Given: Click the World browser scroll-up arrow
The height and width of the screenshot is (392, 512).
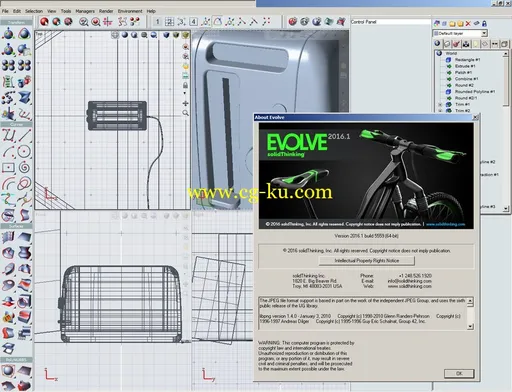Looking at the screenshot, I should point(506,53).
